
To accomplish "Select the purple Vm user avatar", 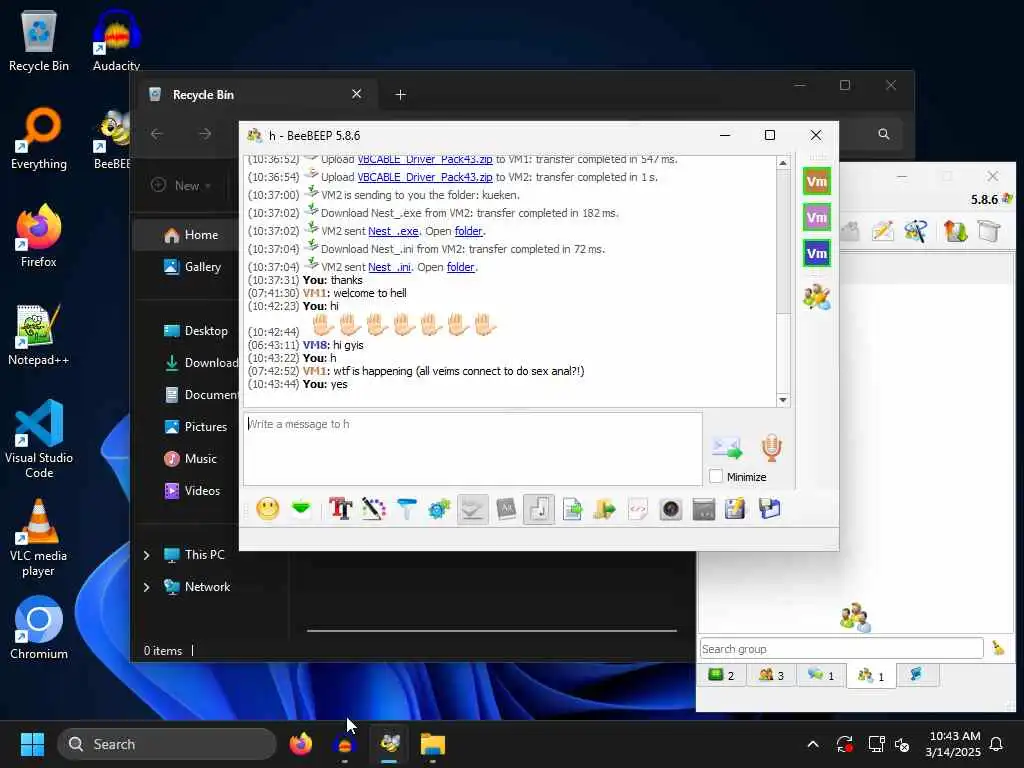I will (817, 217).
